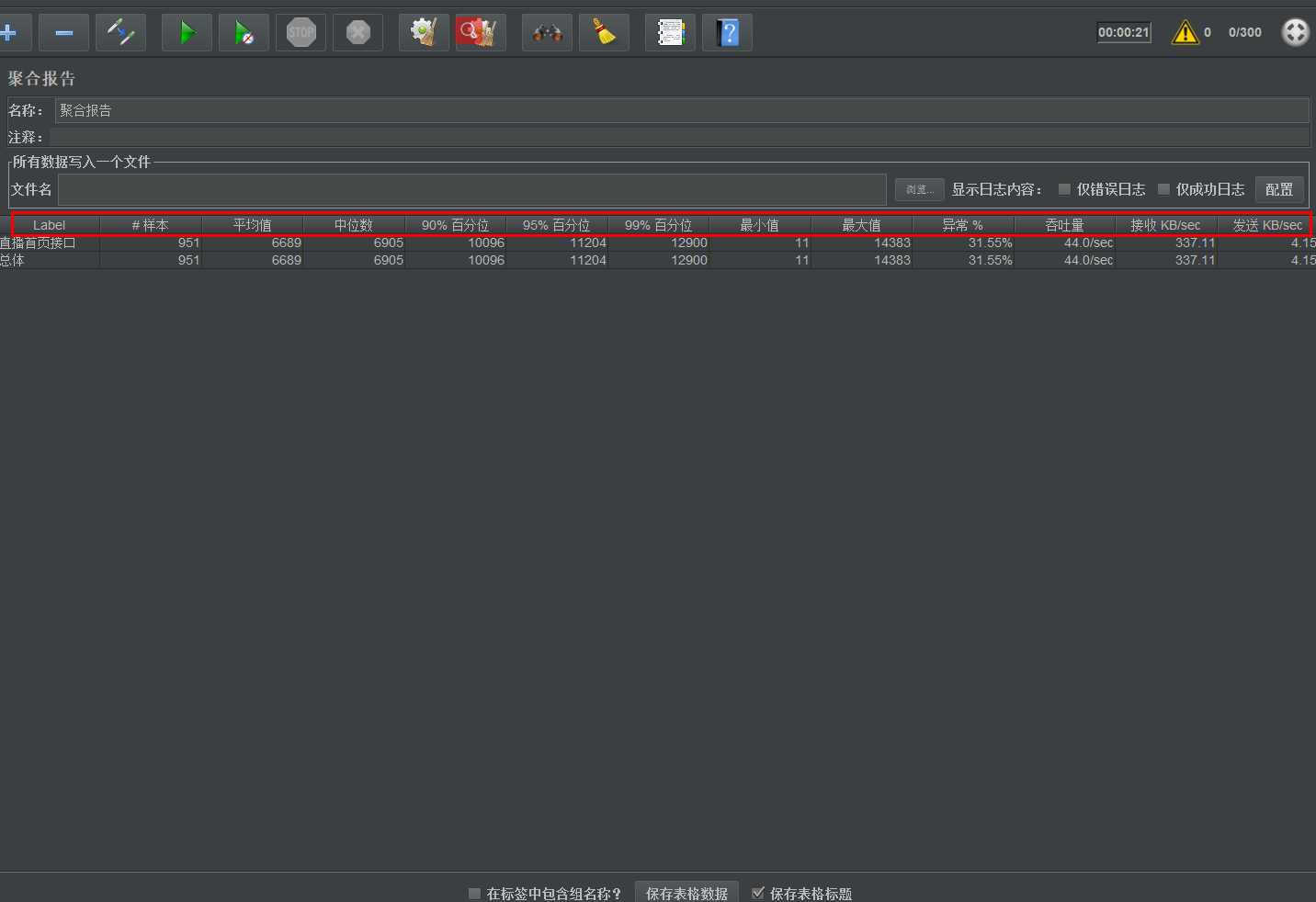Enable the 仅错误日志 checkbox
Image resolution: width=1316 pixels, height=902 pixels.
pyautogui.click(x=1064, y=189)
